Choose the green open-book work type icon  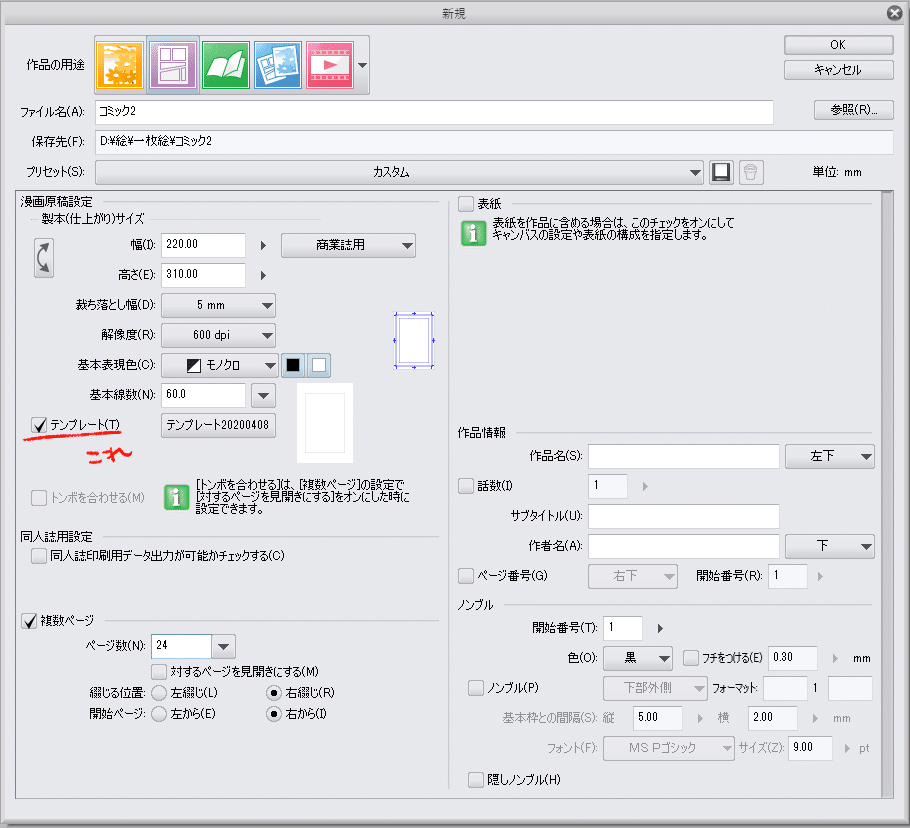(x=226, y=64)
